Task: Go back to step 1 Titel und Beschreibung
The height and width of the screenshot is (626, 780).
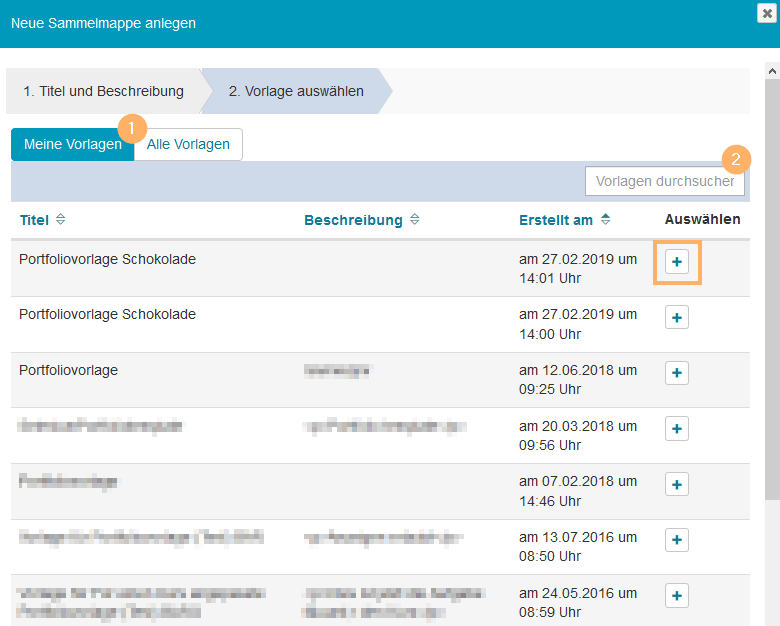Action: (104, 91)
